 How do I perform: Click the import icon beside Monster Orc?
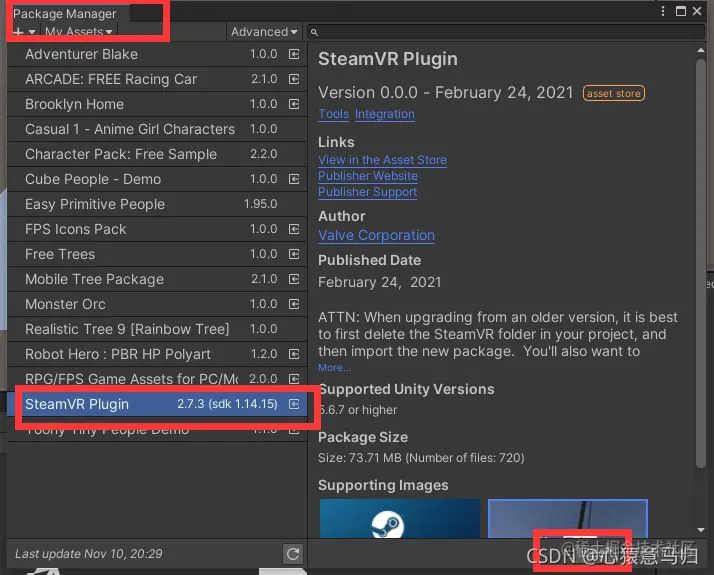[294, 304]
